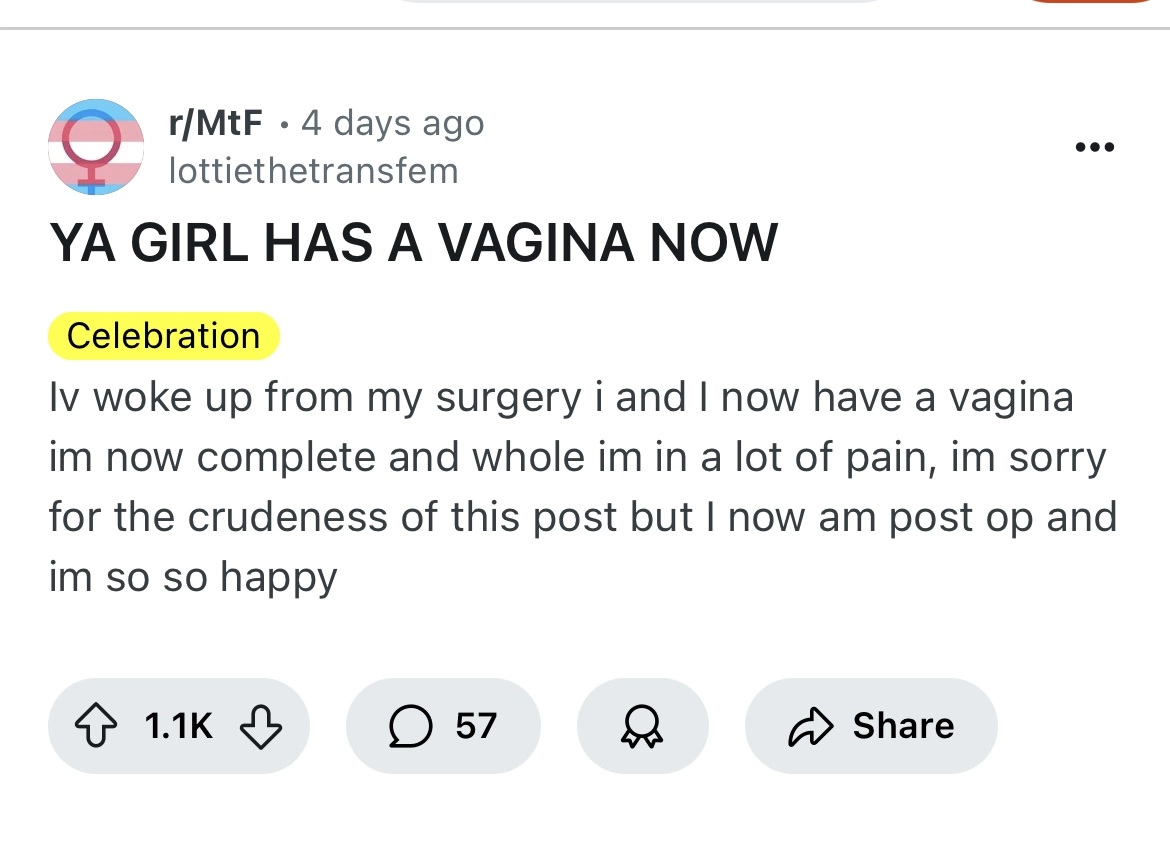Give an award using the ribbon icon
1170x844 pixels.
coord(642,726)
